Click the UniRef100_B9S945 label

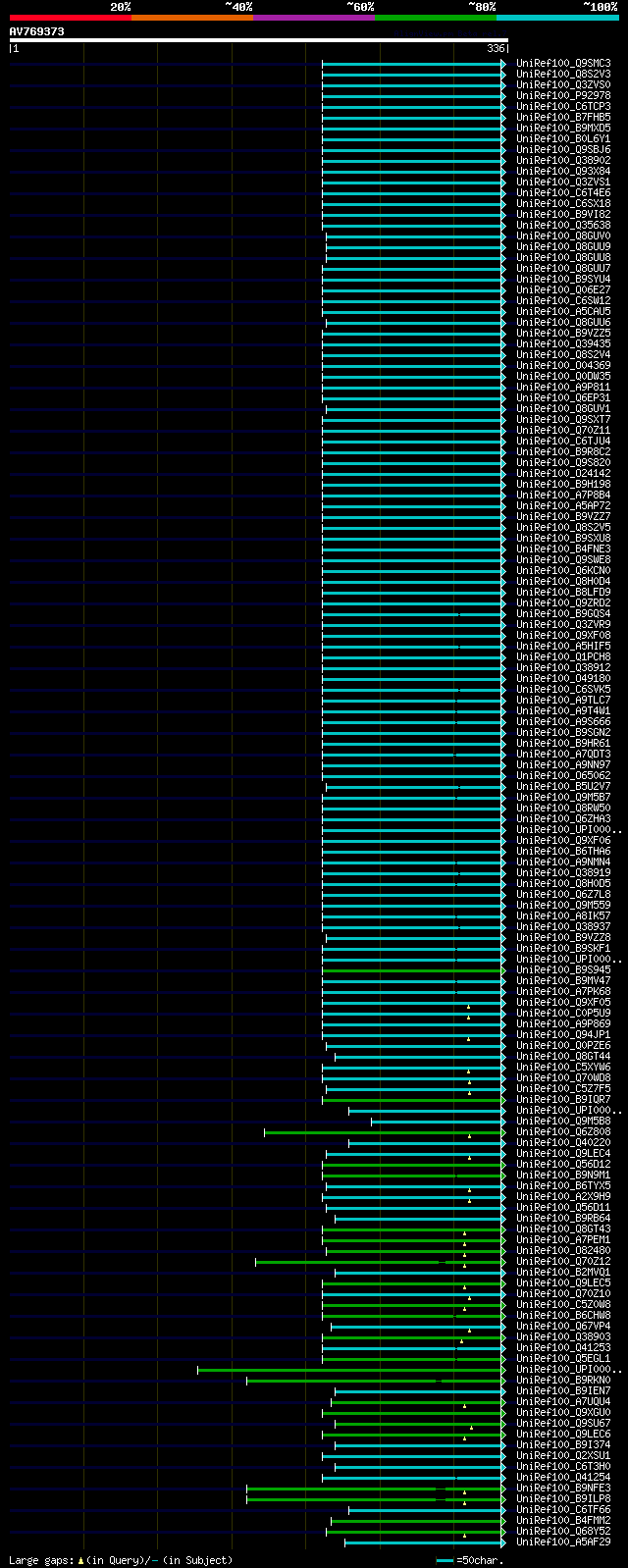pos(563,970)
